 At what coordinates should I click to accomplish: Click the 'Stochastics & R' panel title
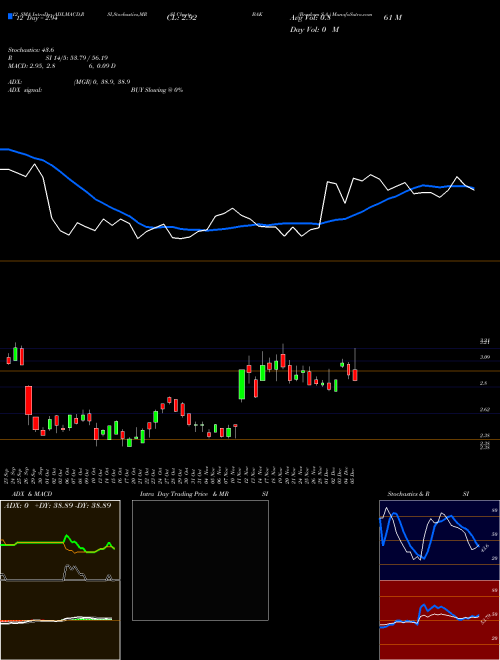pos(408,494)
